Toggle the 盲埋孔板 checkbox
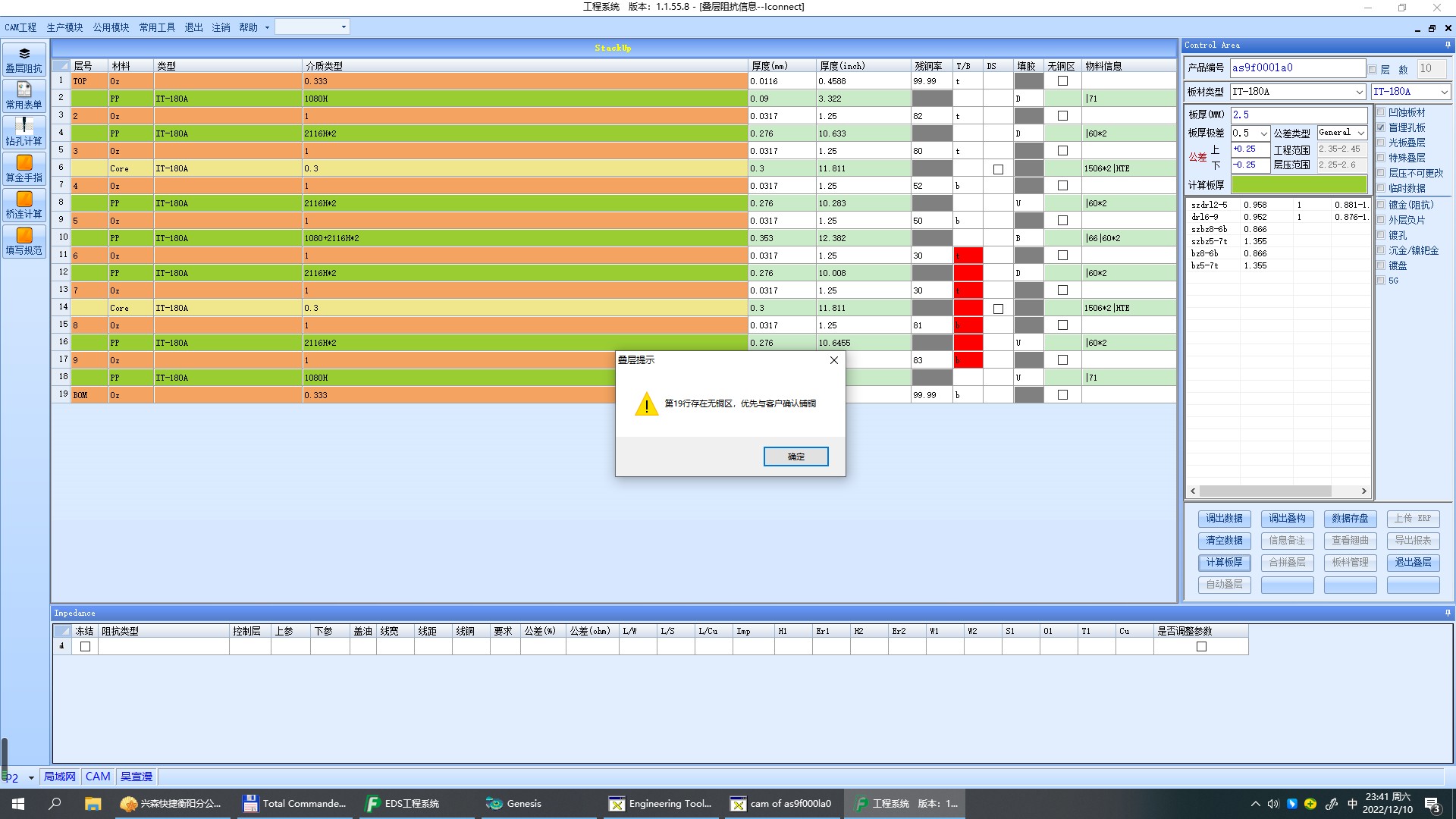Image resolution: width=1456 pixels, height=819 pixels. coord(1381,127)
